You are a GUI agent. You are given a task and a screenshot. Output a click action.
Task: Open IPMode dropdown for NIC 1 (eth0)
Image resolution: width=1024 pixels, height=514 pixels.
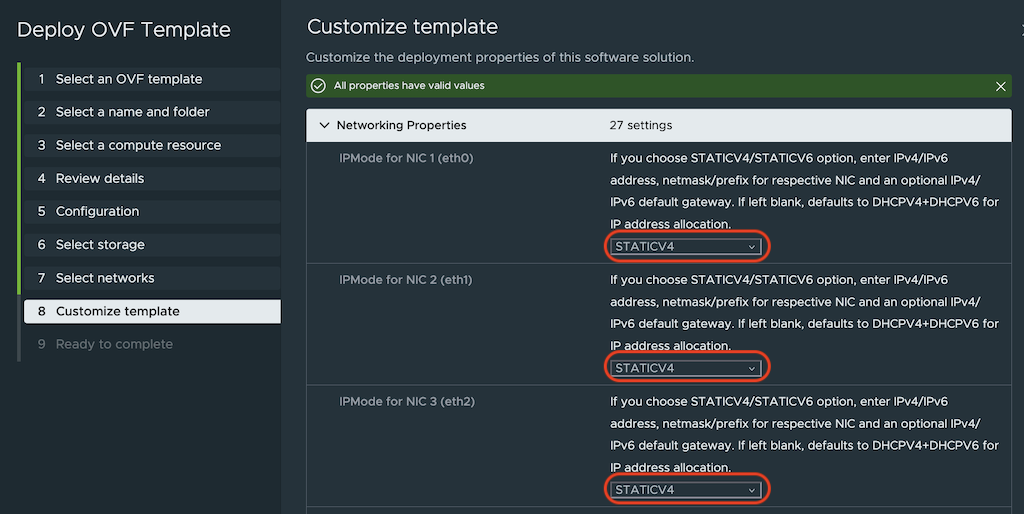click(x=686, y=246)
